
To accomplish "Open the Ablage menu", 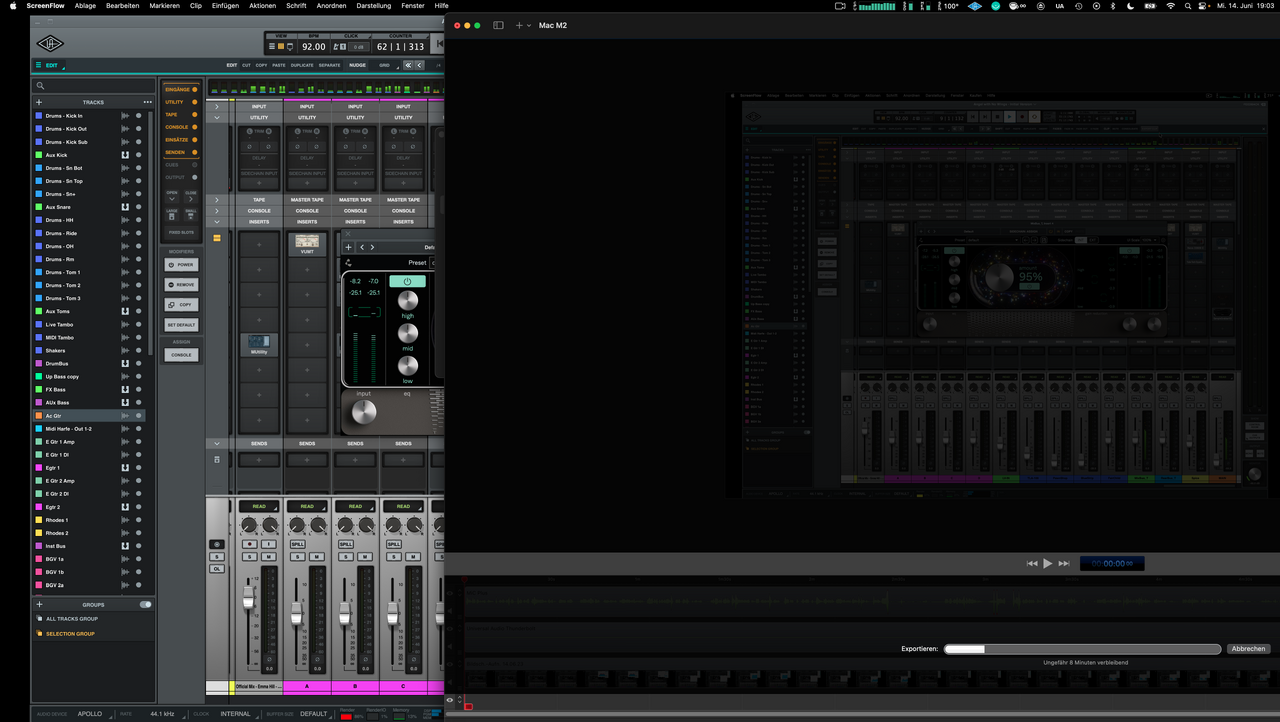I will (x=86, y=6).
